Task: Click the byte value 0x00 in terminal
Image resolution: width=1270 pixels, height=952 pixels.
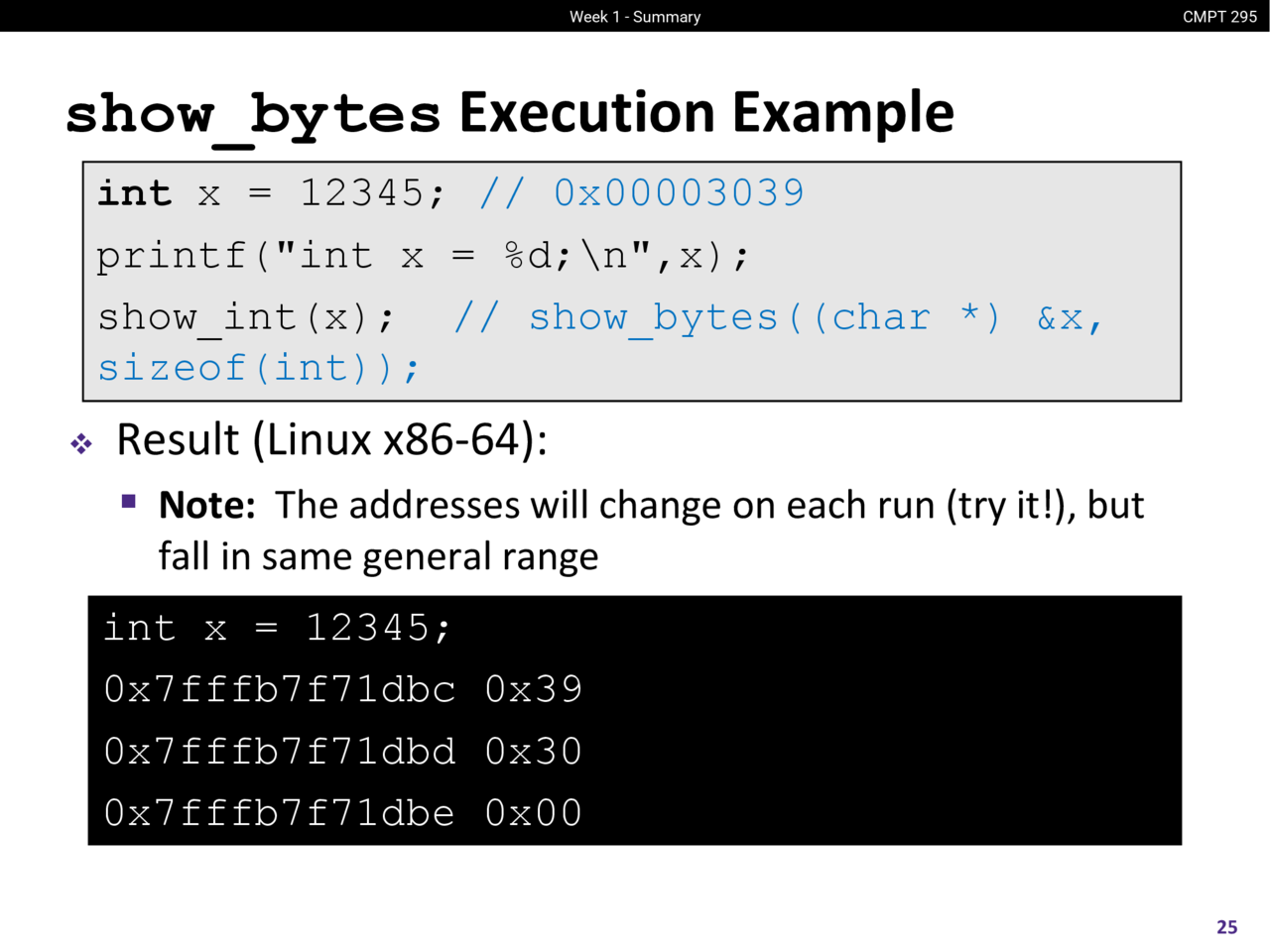Action: tap(533, 813)
